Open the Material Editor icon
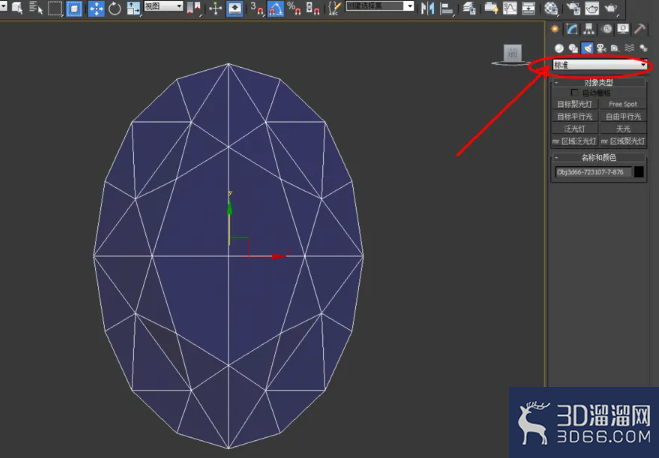The image size is (659, 458). (x=551, y=8)
